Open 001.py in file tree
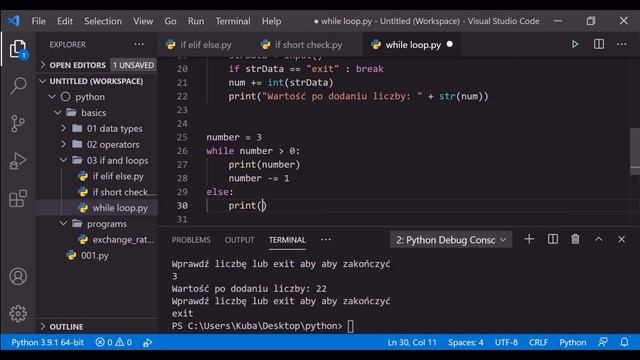 point(95,256)
